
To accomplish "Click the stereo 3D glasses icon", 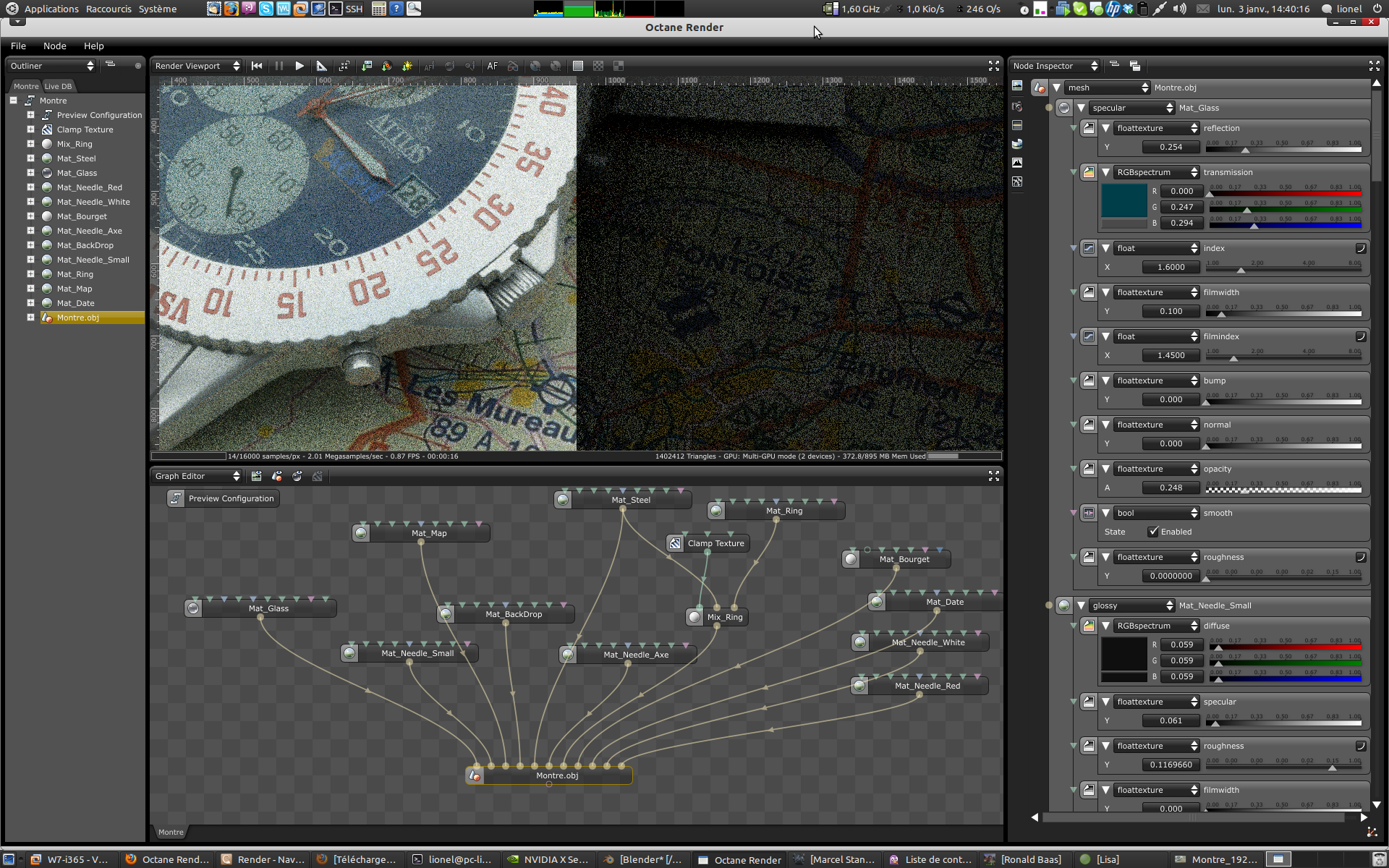I will coord(513,66).
